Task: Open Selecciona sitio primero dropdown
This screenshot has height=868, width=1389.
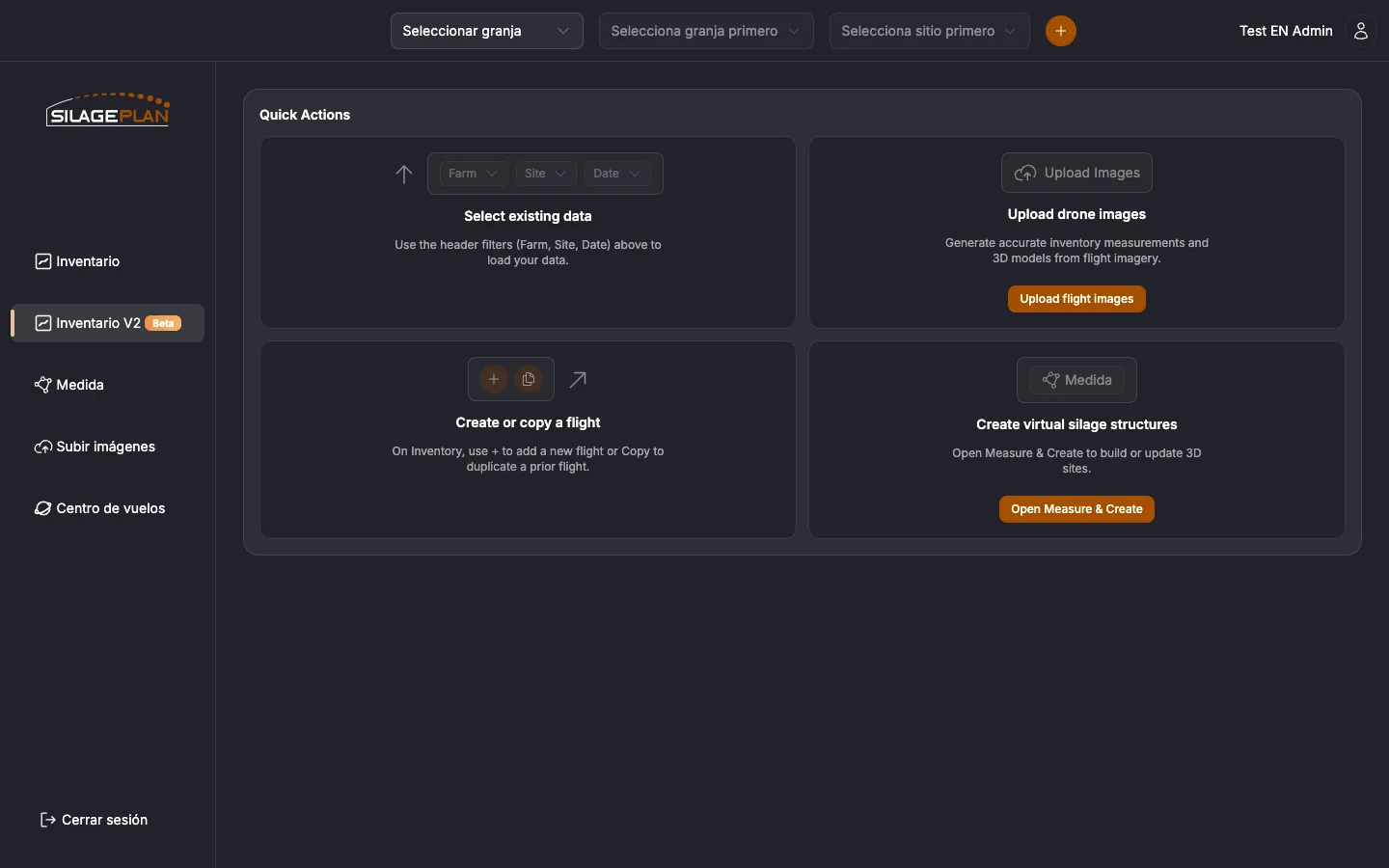Action: [x=930, y=31]
